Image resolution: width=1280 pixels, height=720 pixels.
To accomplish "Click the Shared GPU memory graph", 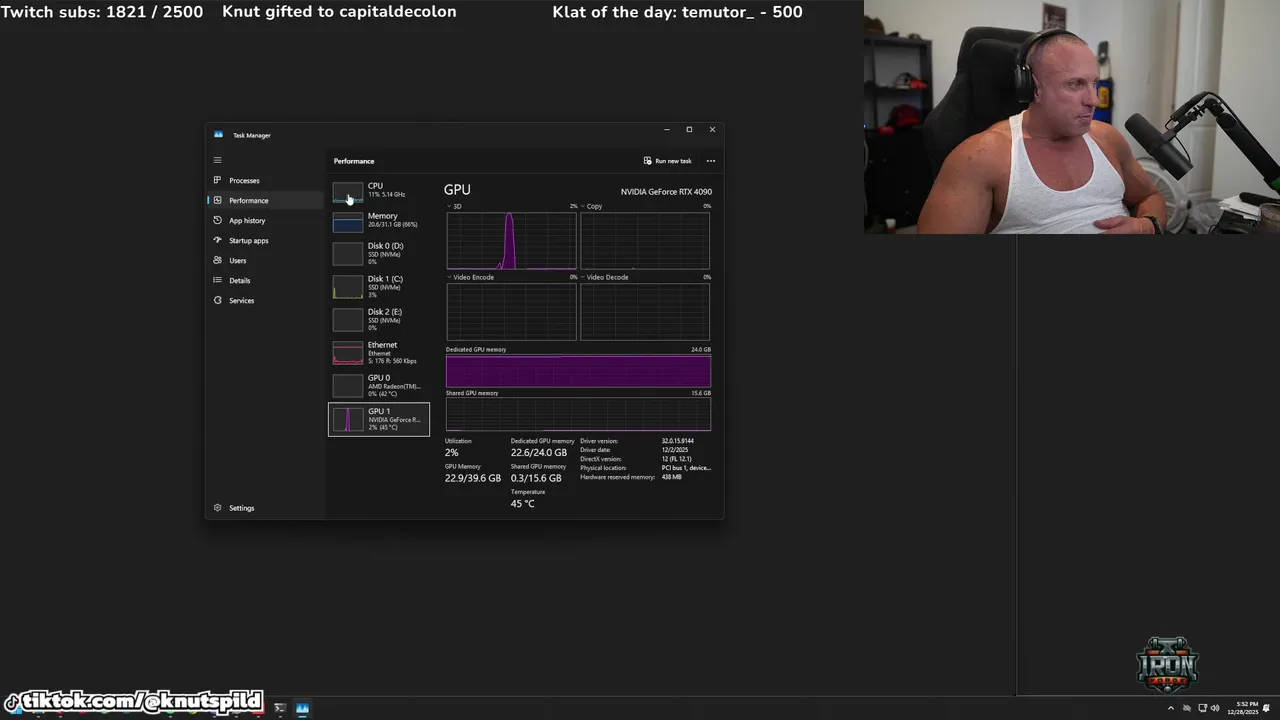I will (578, 414).
